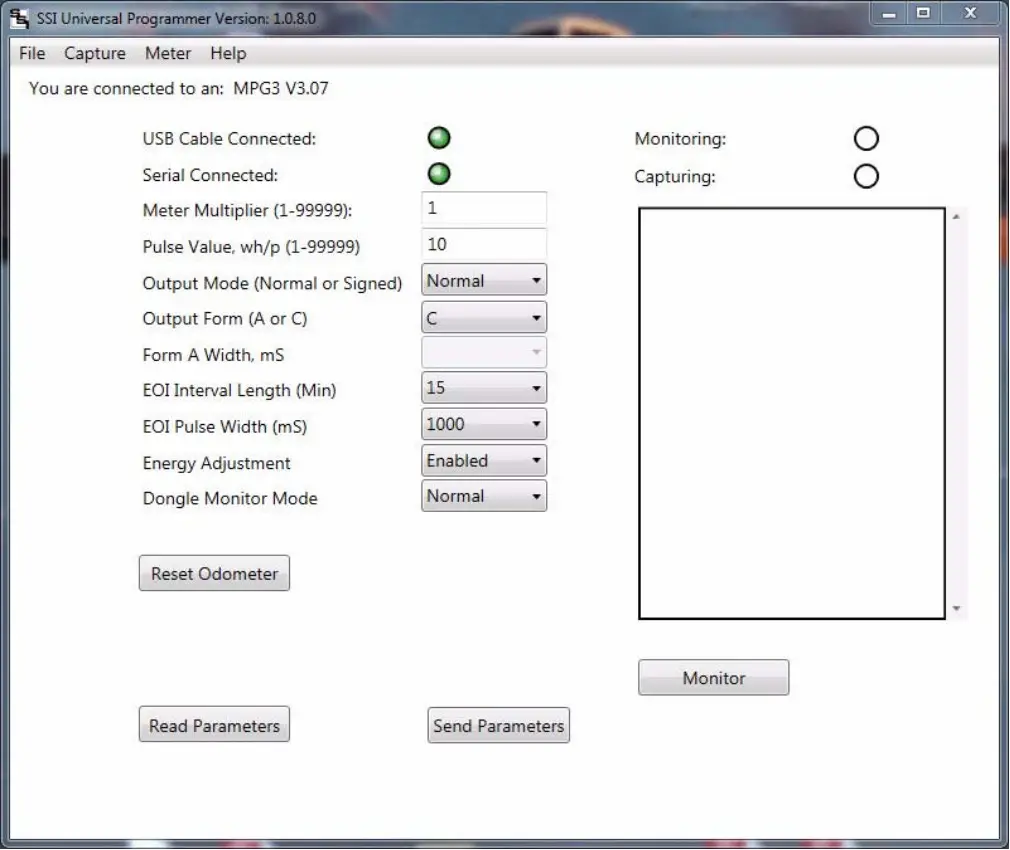Click the Capturing status circle indicator
This screenshot has width=1010, height=850.
click(x=866, y=176)
